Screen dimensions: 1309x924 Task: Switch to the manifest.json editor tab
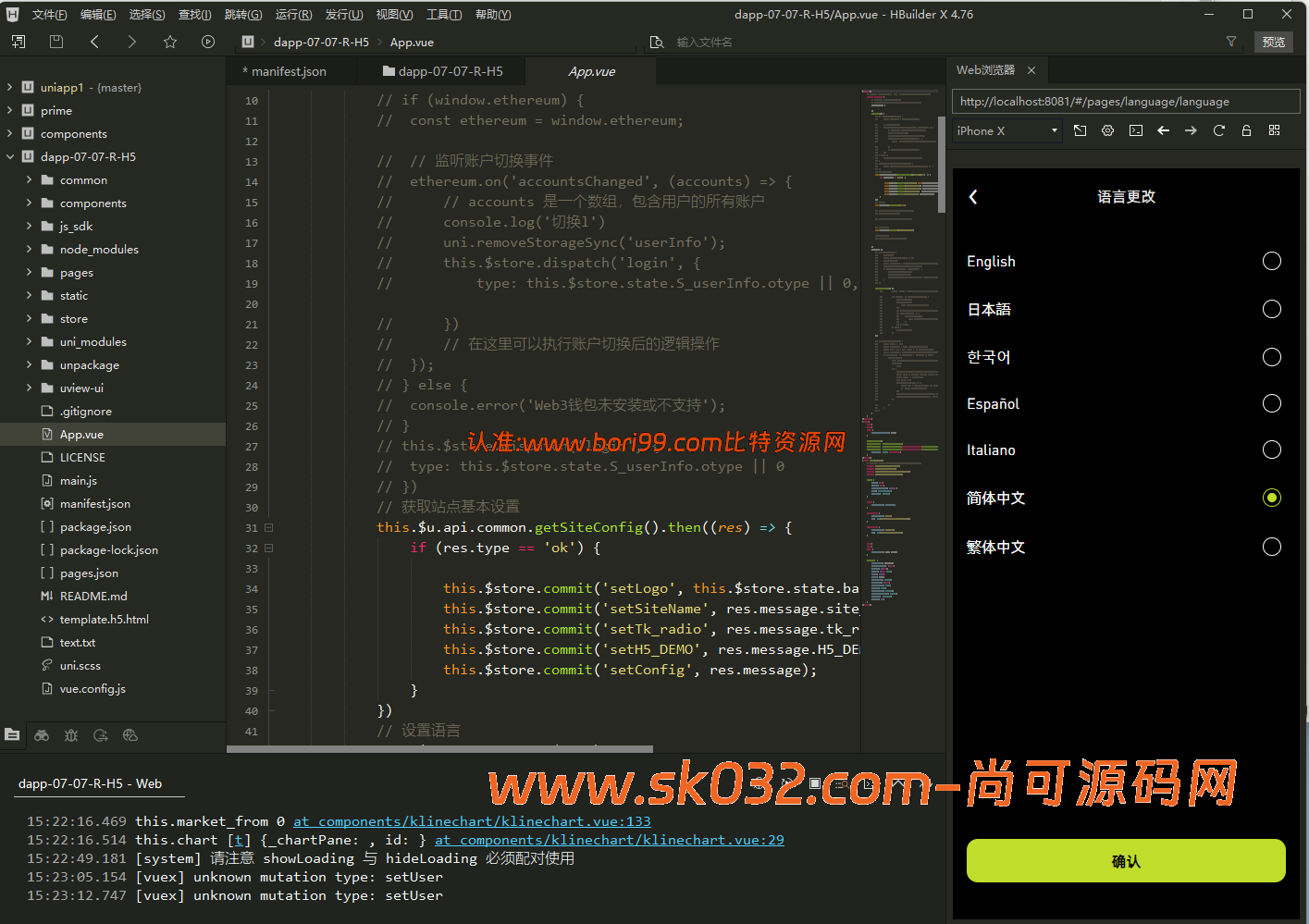tap(288, 71)
